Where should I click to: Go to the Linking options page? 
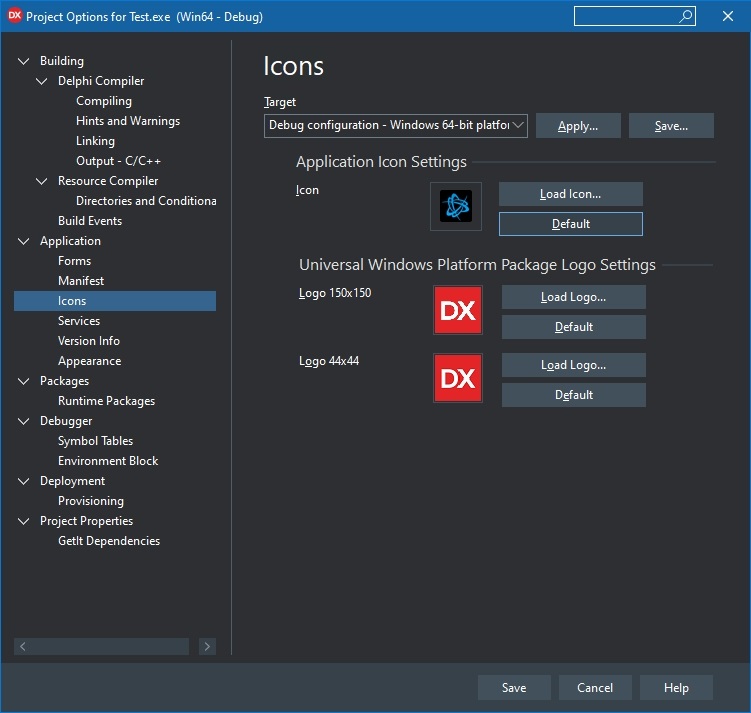tap(95, 141)
